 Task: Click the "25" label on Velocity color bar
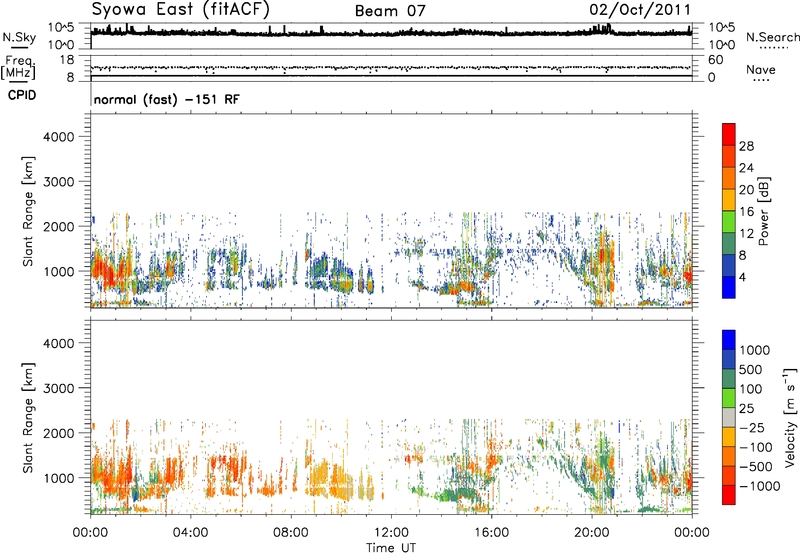(747, 408)
